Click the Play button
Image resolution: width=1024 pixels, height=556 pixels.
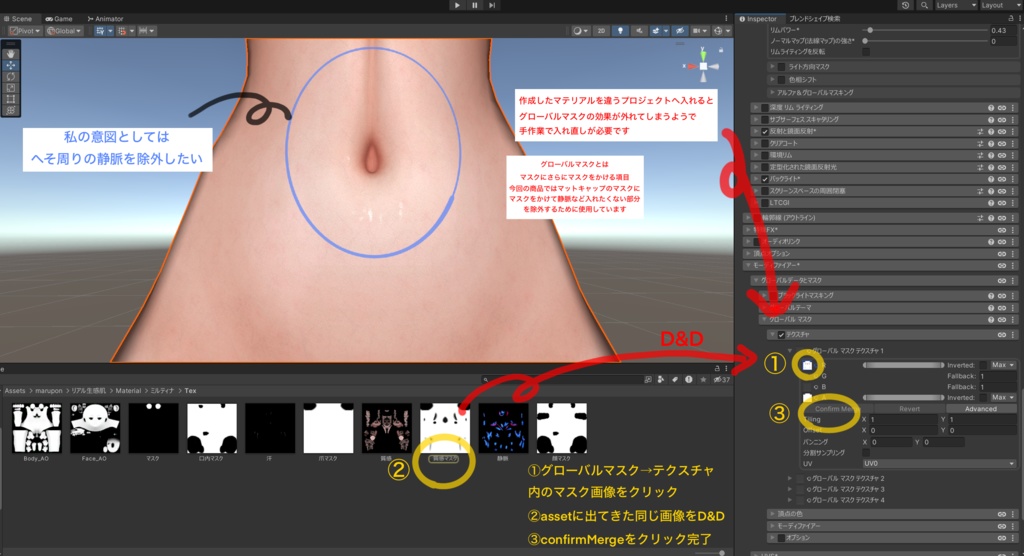tap(457, 5)
